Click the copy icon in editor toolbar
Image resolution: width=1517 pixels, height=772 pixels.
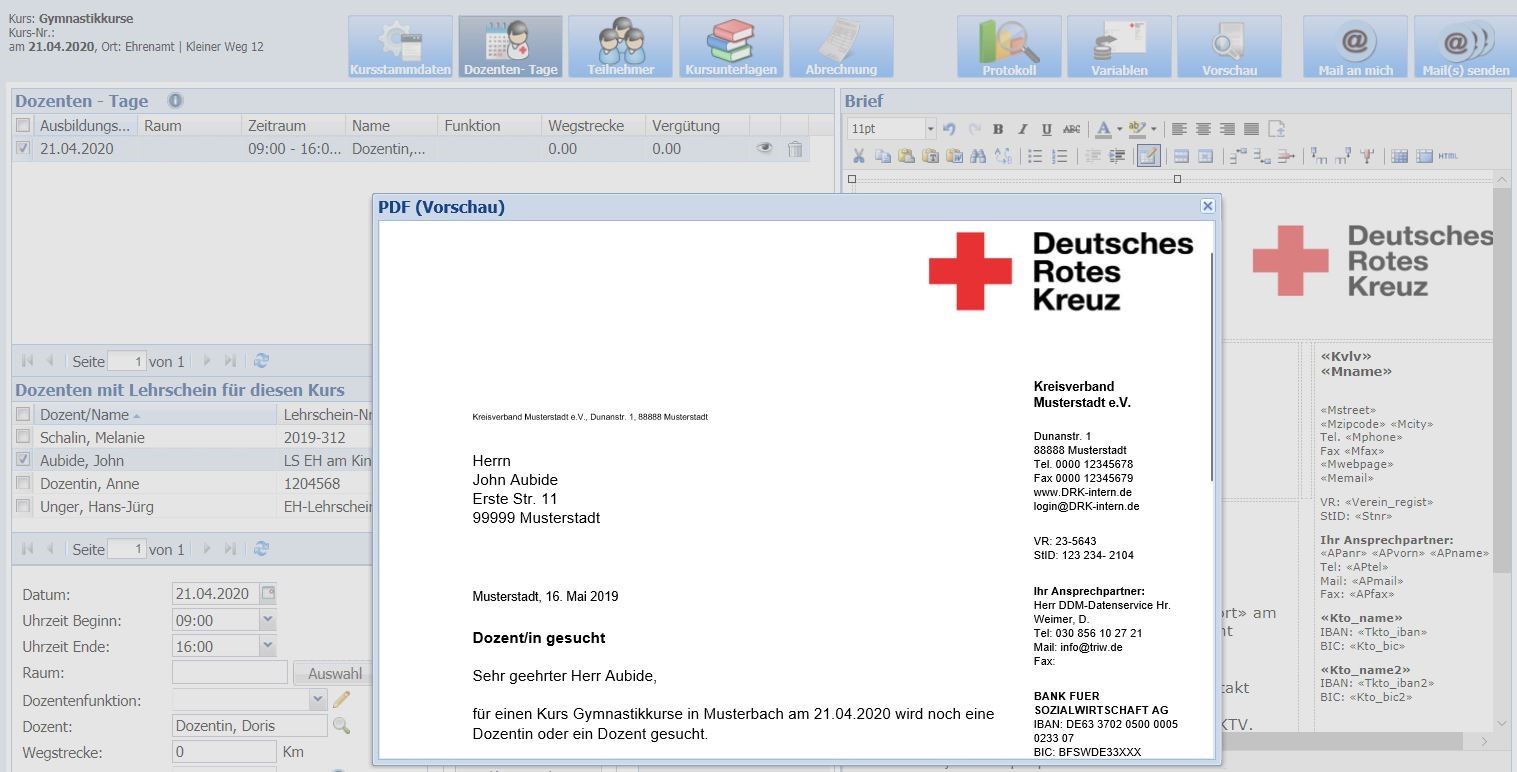click(882, 156)
